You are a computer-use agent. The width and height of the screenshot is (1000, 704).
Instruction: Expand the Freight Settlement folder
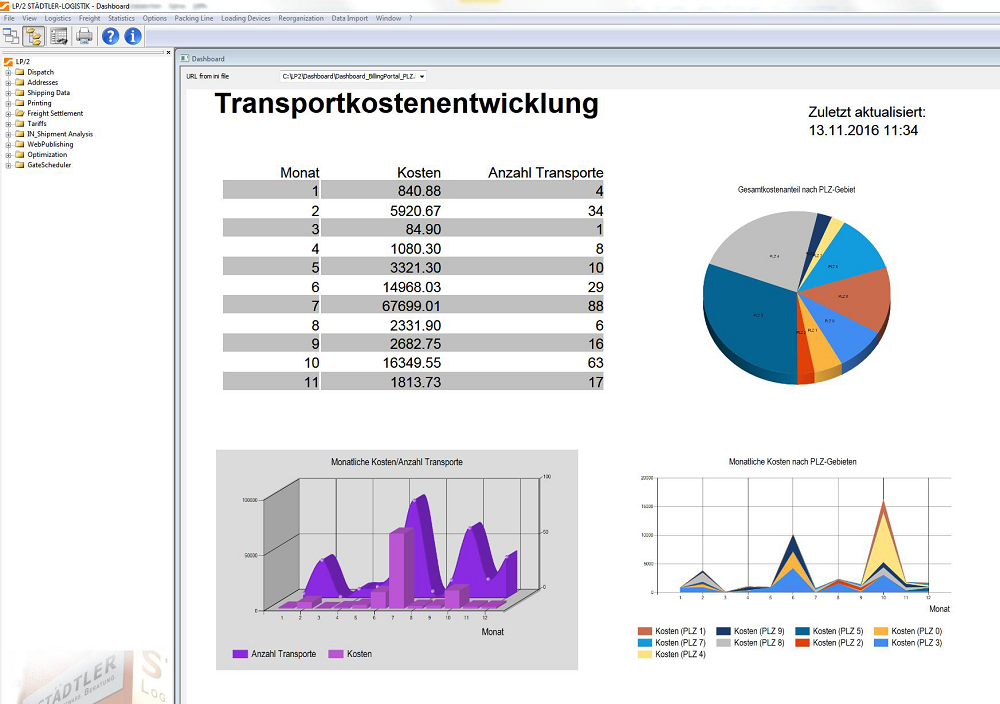[x=8, y=114]
